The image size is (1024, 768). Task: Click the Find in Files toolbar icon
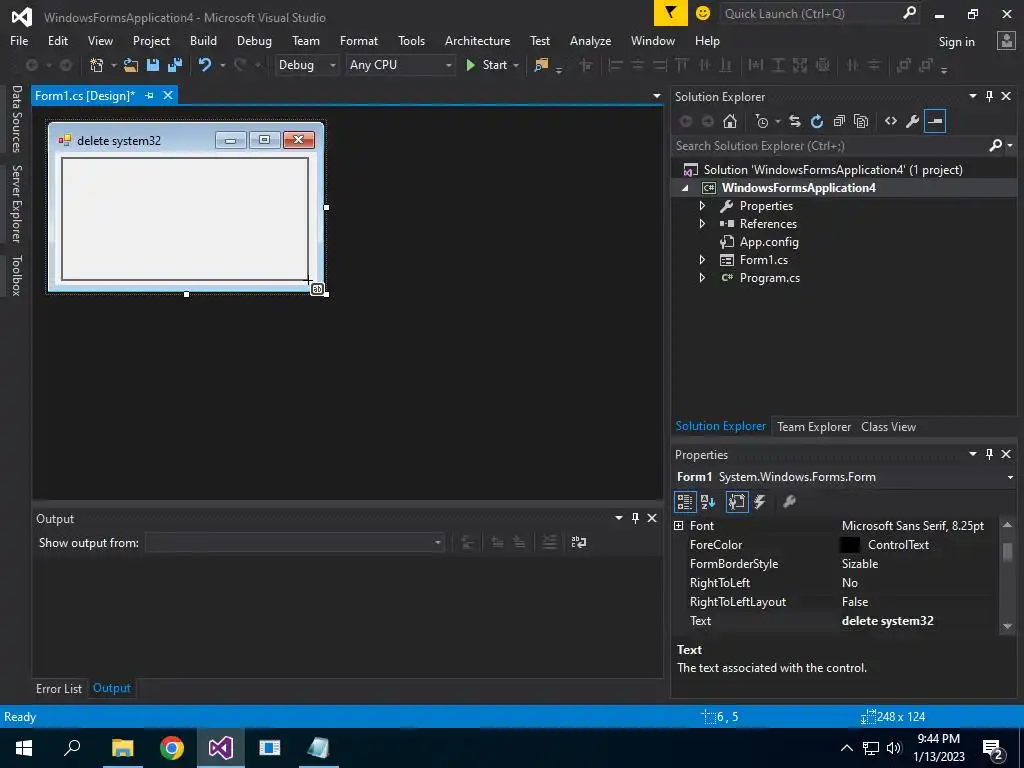point(541,65)
